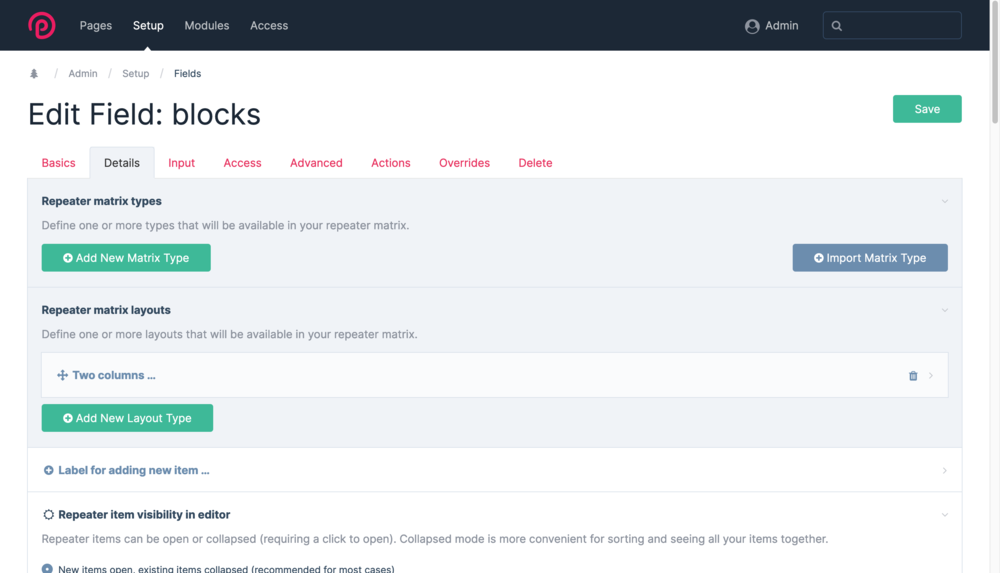Screen dimensions: 1000x573
Task: Click Add New Matrix Type button
Action: [x=126, y=258]
